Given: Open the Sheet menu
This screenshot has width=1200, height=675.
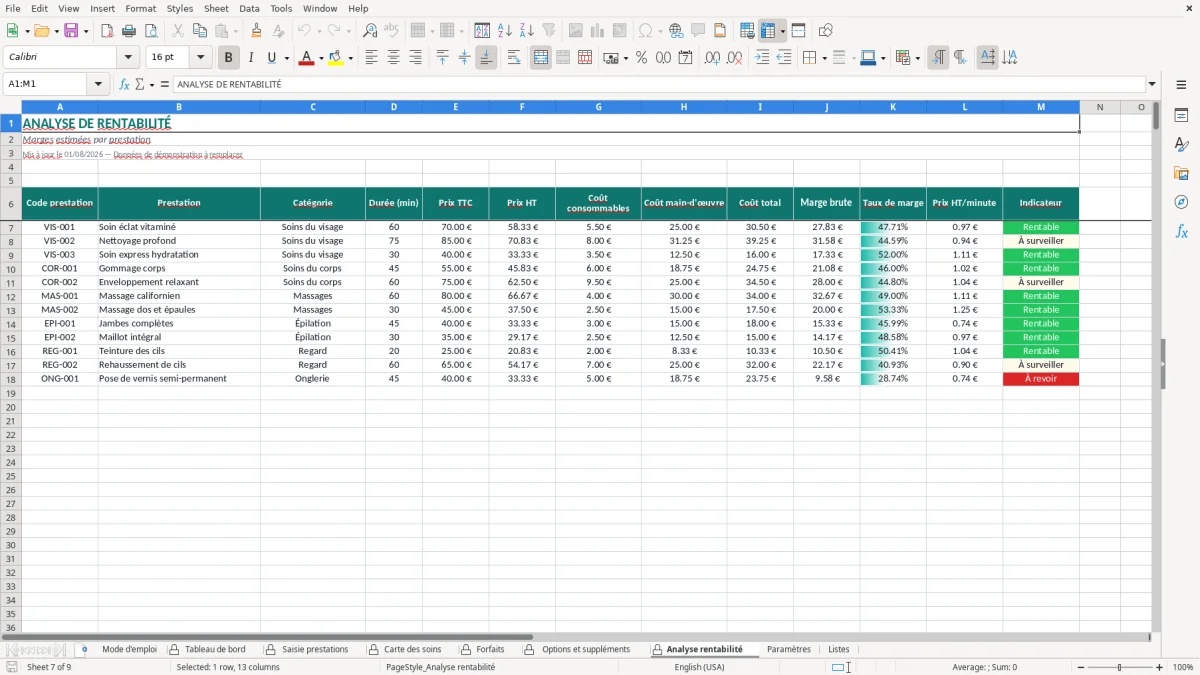Looking at the screenshot, I should point(216,8).
